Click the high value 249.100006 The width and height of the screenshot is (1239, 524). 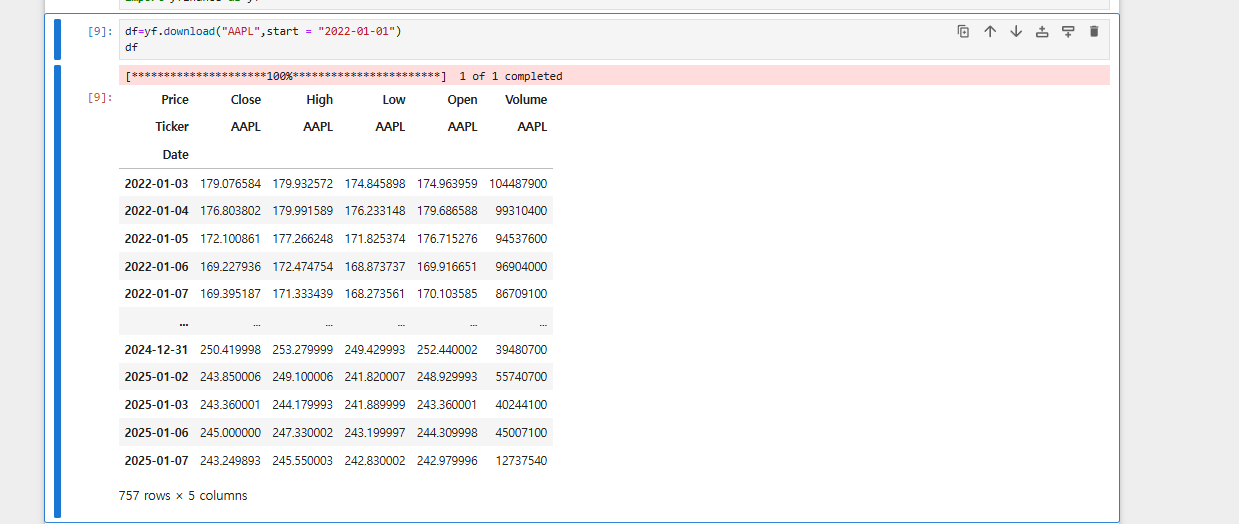[303, 377]
